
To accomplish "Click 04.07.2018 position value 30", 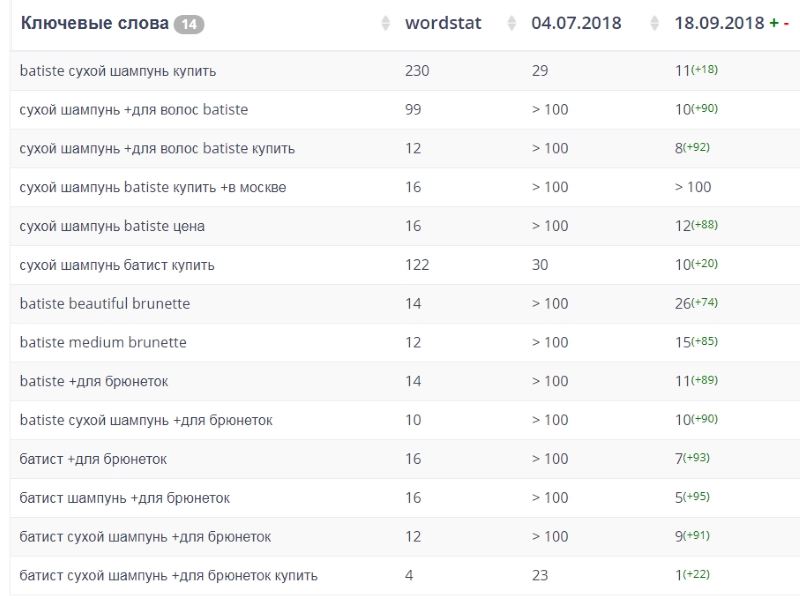I will point(540,265).
